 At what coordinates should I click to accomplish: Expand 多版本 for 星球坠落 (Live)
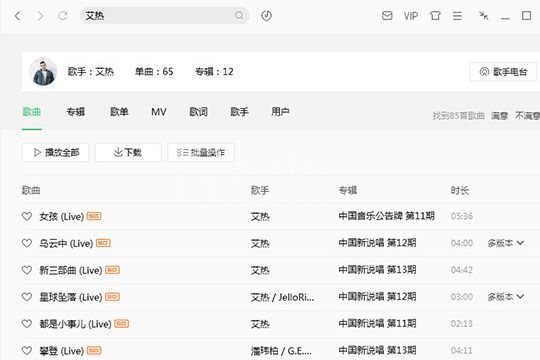(x=506, y=297)
